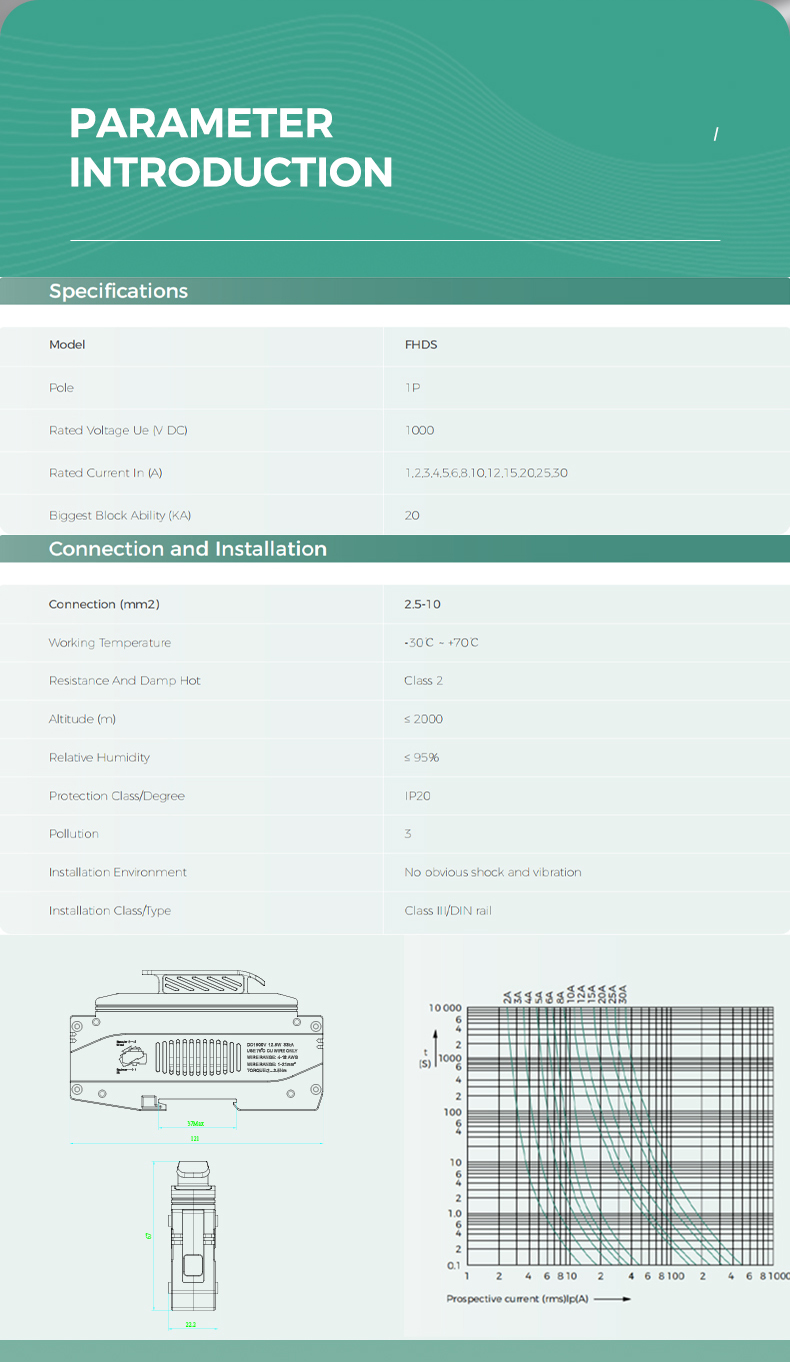Click the 10 000 time axis label
This screenshot has width=790, height=1362.
446,1008
